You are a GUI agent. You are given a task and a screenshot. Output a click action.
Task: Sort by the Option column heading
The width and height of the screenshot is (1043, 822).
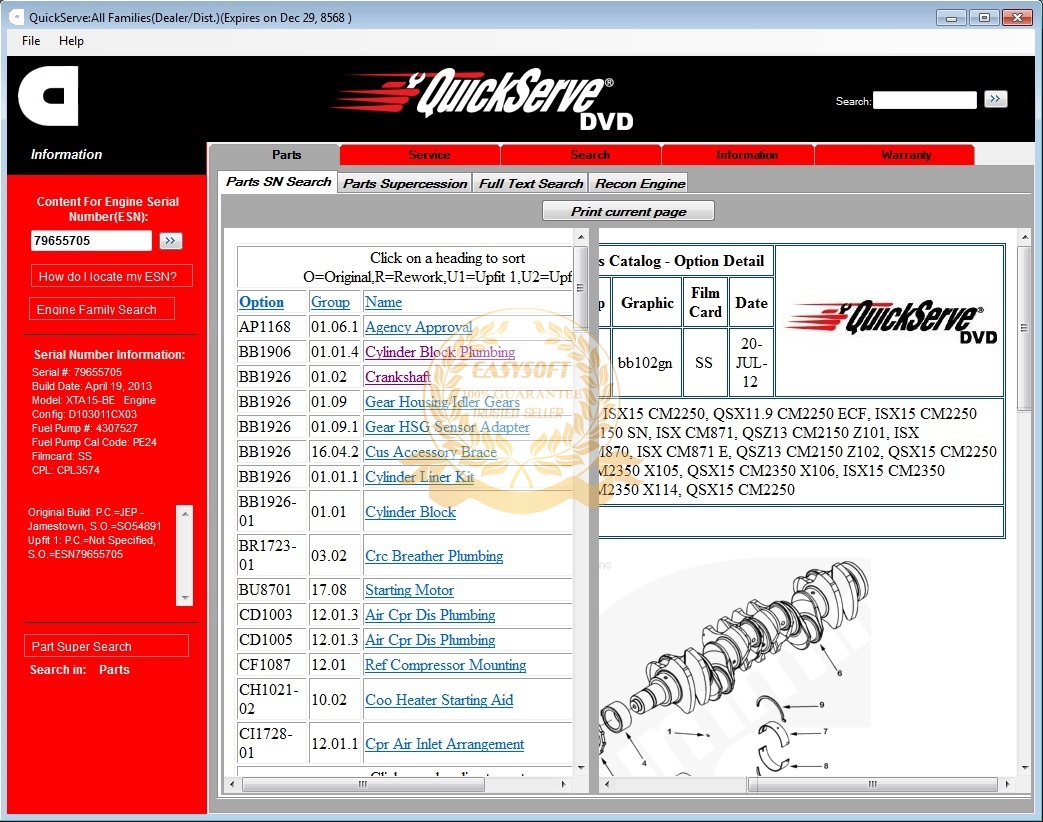[261, 303]
